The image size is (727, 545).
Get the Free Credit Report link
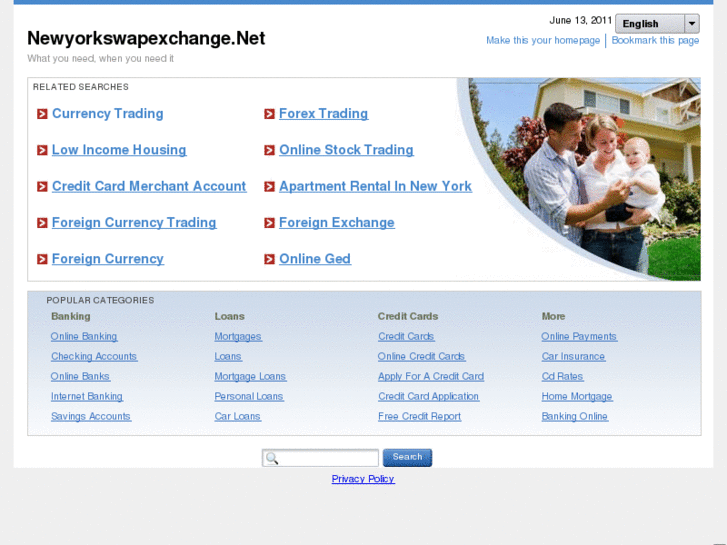(420, 417)
